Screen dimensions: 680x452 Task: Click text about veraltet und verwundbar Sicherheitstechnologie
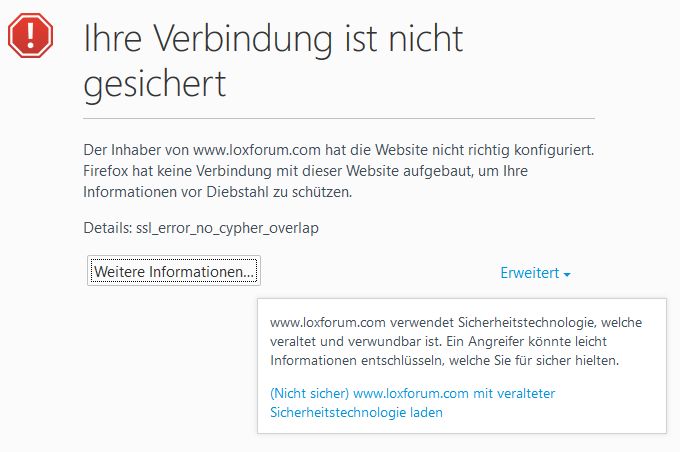click(456, 341)
